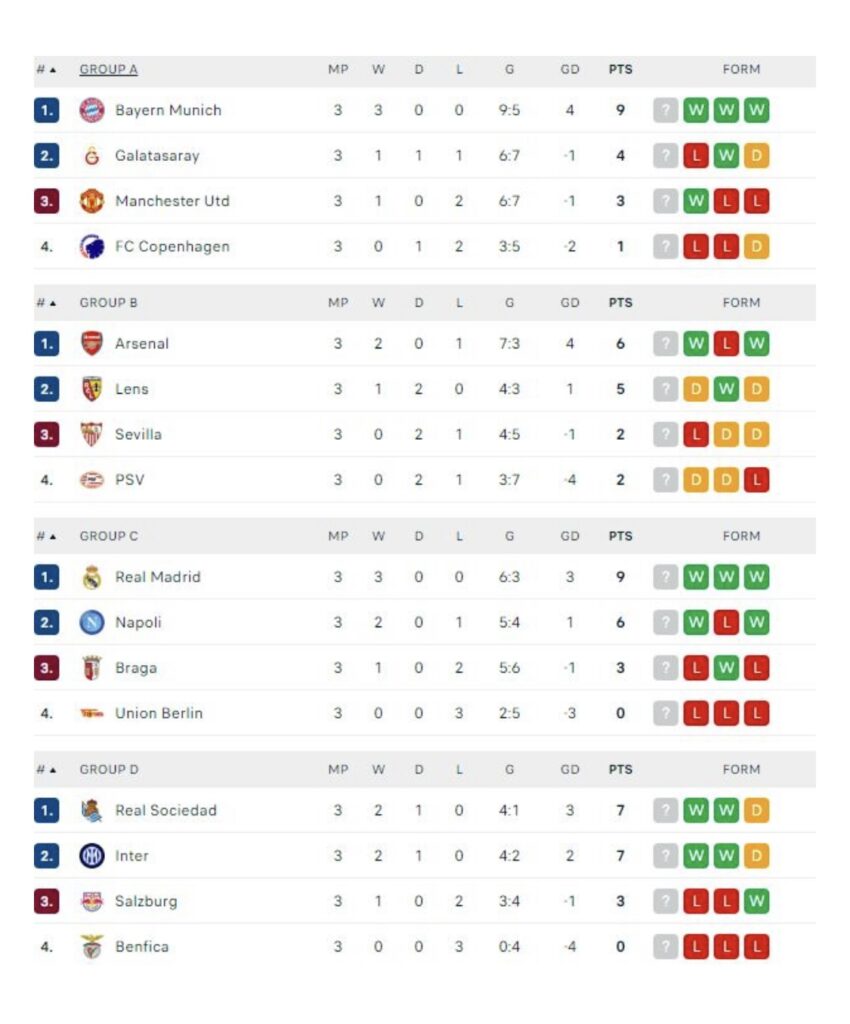Image resolution: width=850 pixels, height=1024 pixels.
Task: Click the Arsenal club badge
Action: [92, 344]
